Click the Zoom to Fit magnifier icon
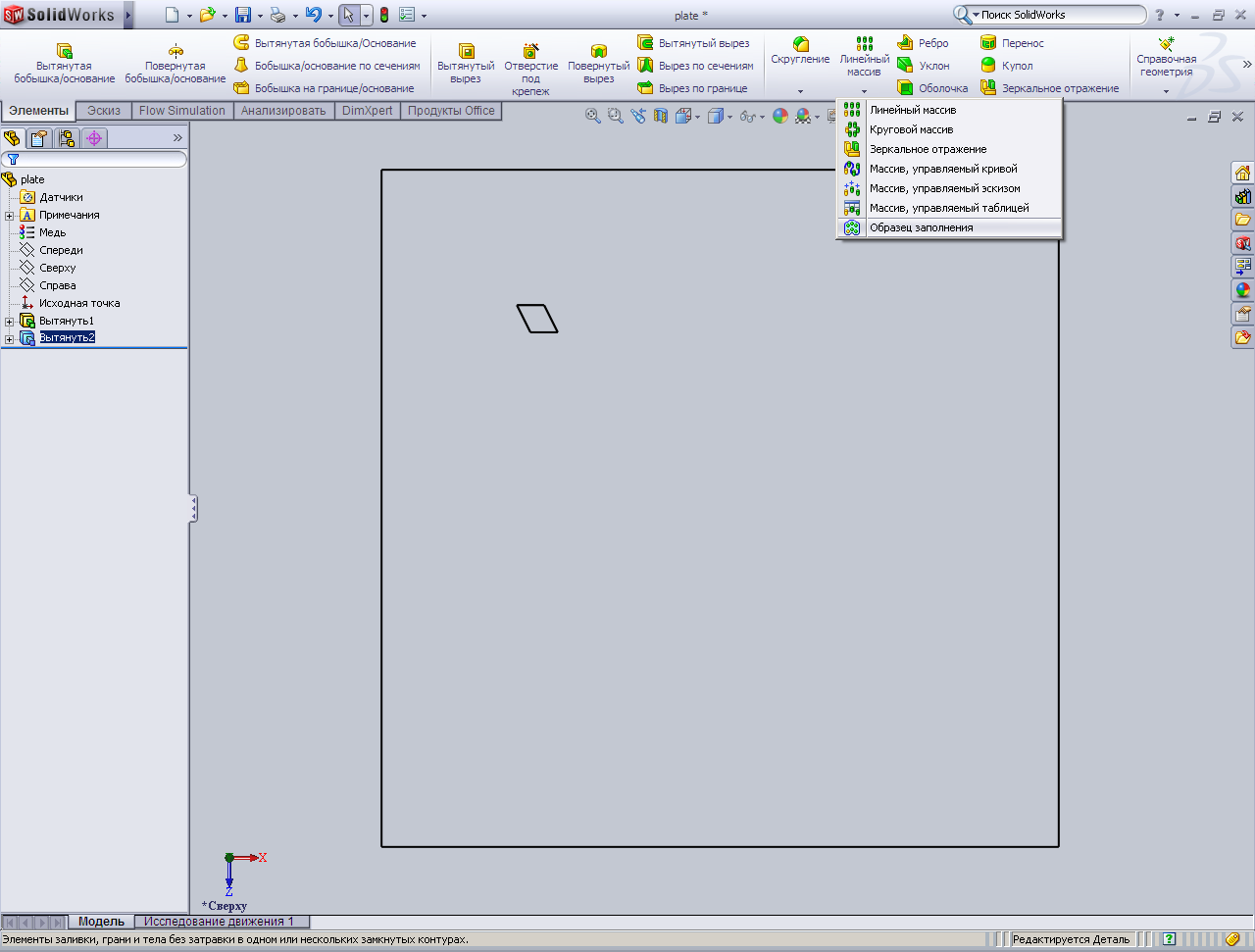This screenshot has width=1255, height=952. coord(593,116)
